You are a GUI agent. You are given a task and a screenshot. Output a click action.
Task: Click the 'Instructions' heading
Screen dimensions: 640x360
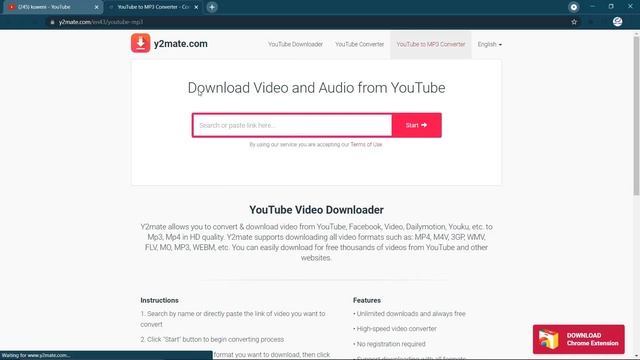160,300
